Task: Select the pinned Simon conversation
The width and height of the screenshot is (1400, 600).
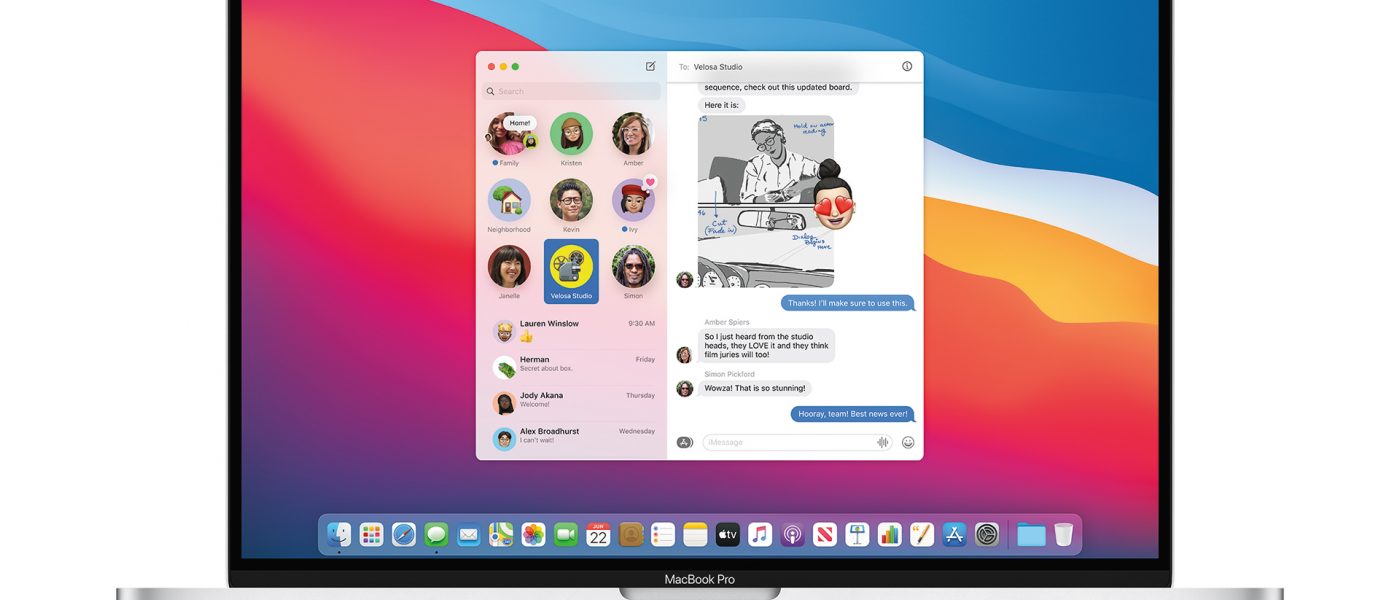Action: point(633,272)
